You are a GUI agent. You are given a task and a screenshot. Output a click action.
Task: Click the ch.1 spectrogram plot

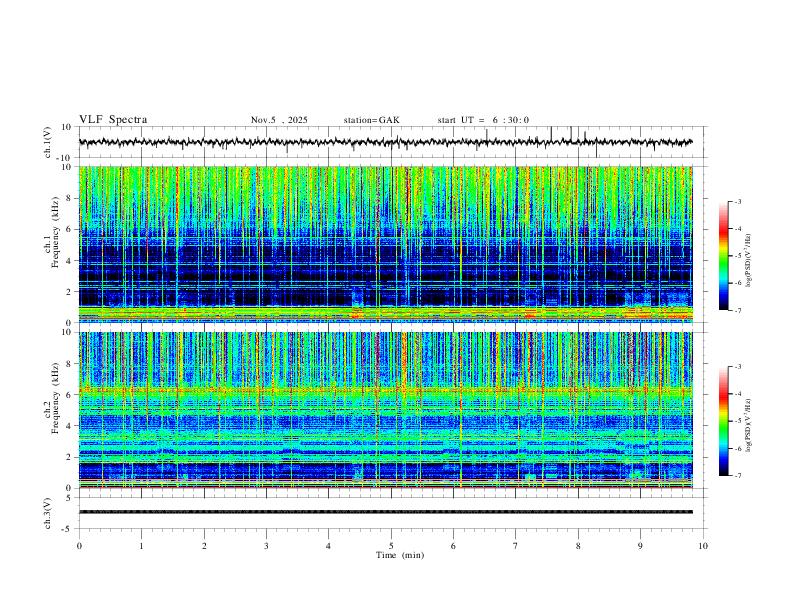386,244
